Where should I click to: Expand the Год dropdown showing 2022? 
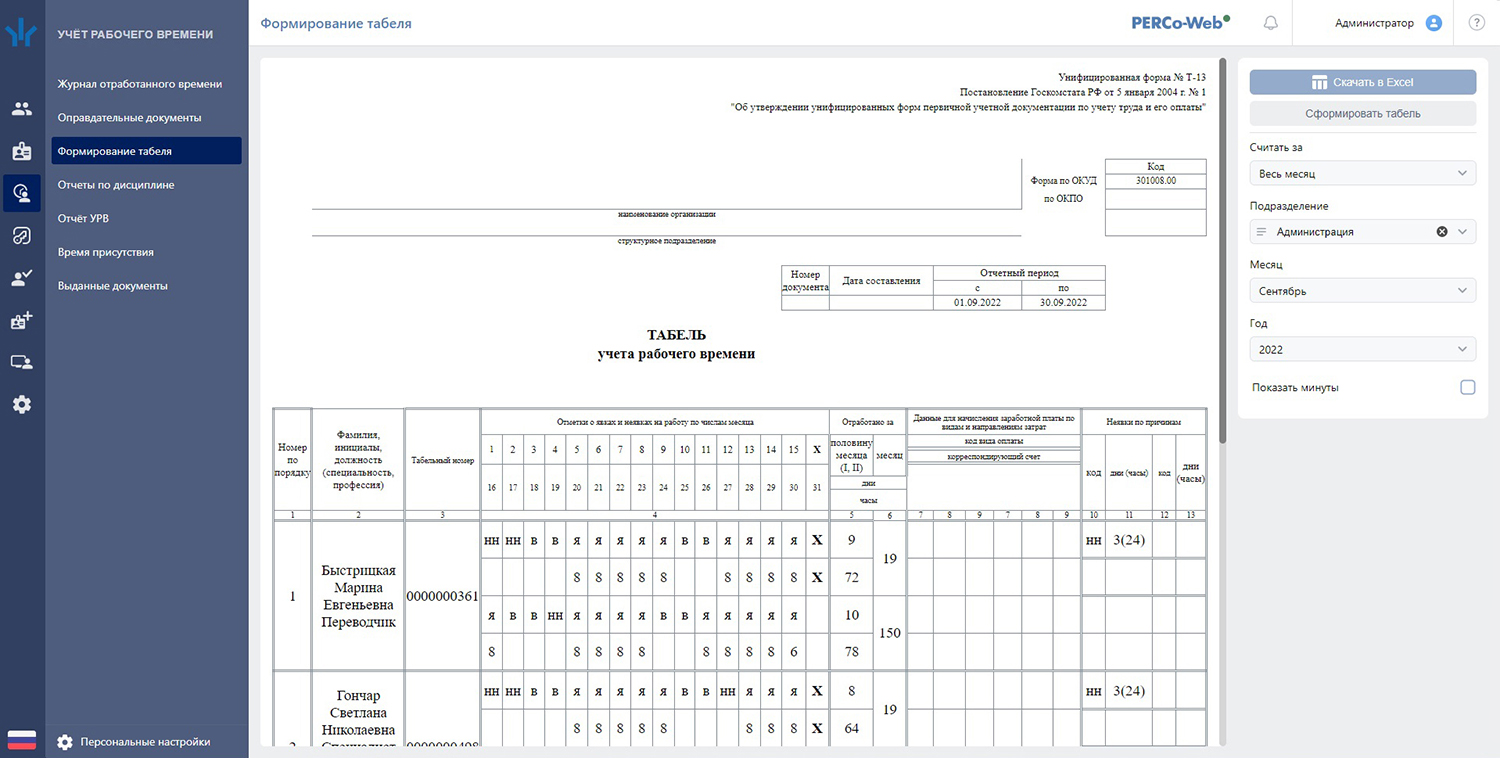1363,349
